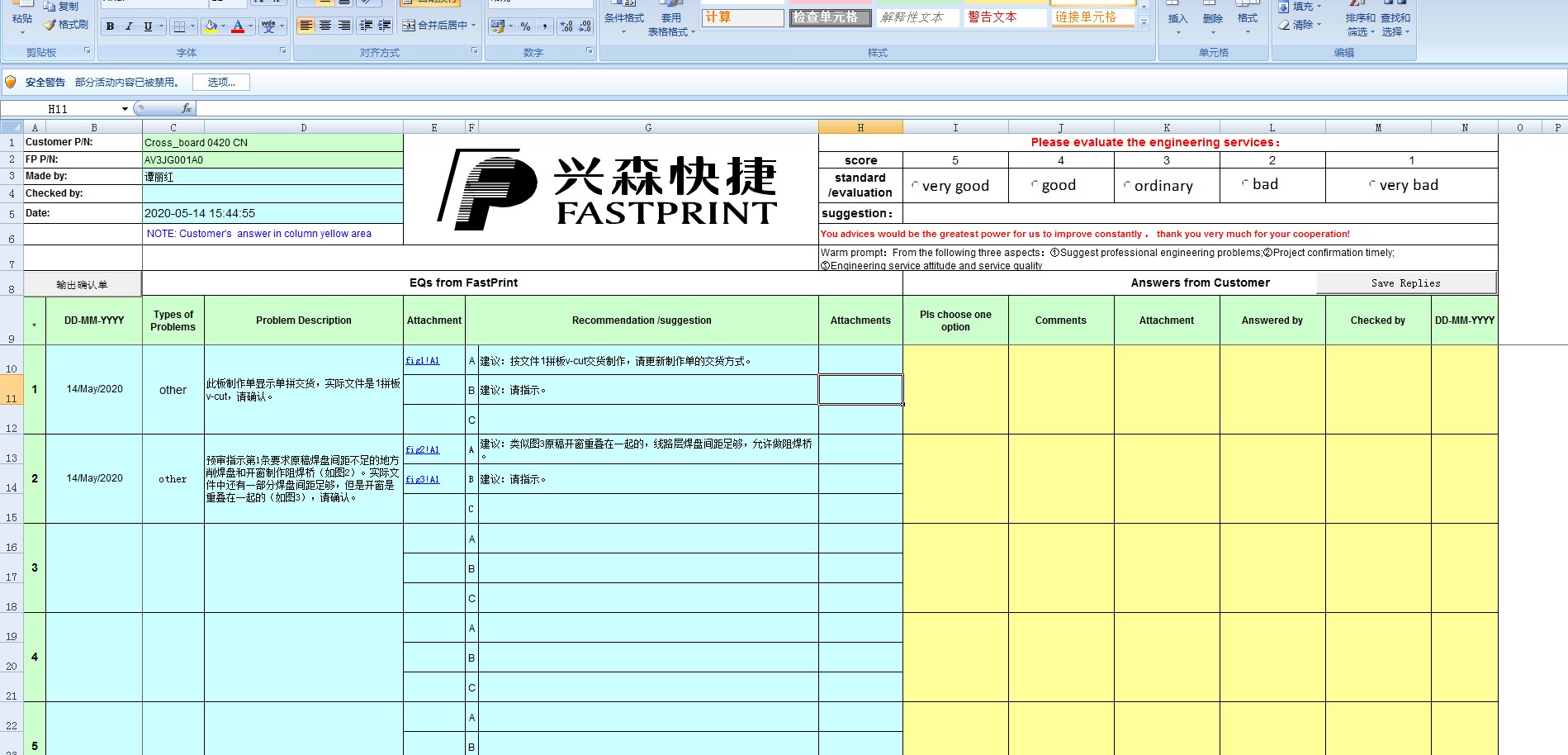Viewport: 1568px width, 755px height.
Task: Open the Insert (插入) cells menu
Action: coord(1177,18)
